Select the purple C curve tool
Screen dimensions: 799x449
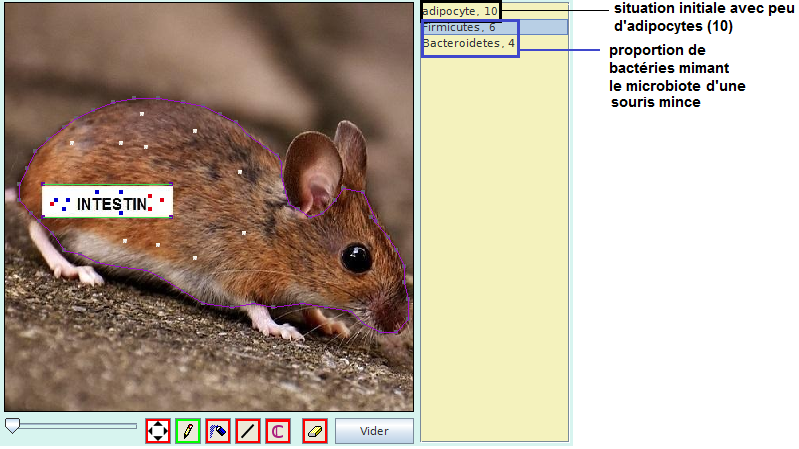pyautogui.click(x=278, y=431)
